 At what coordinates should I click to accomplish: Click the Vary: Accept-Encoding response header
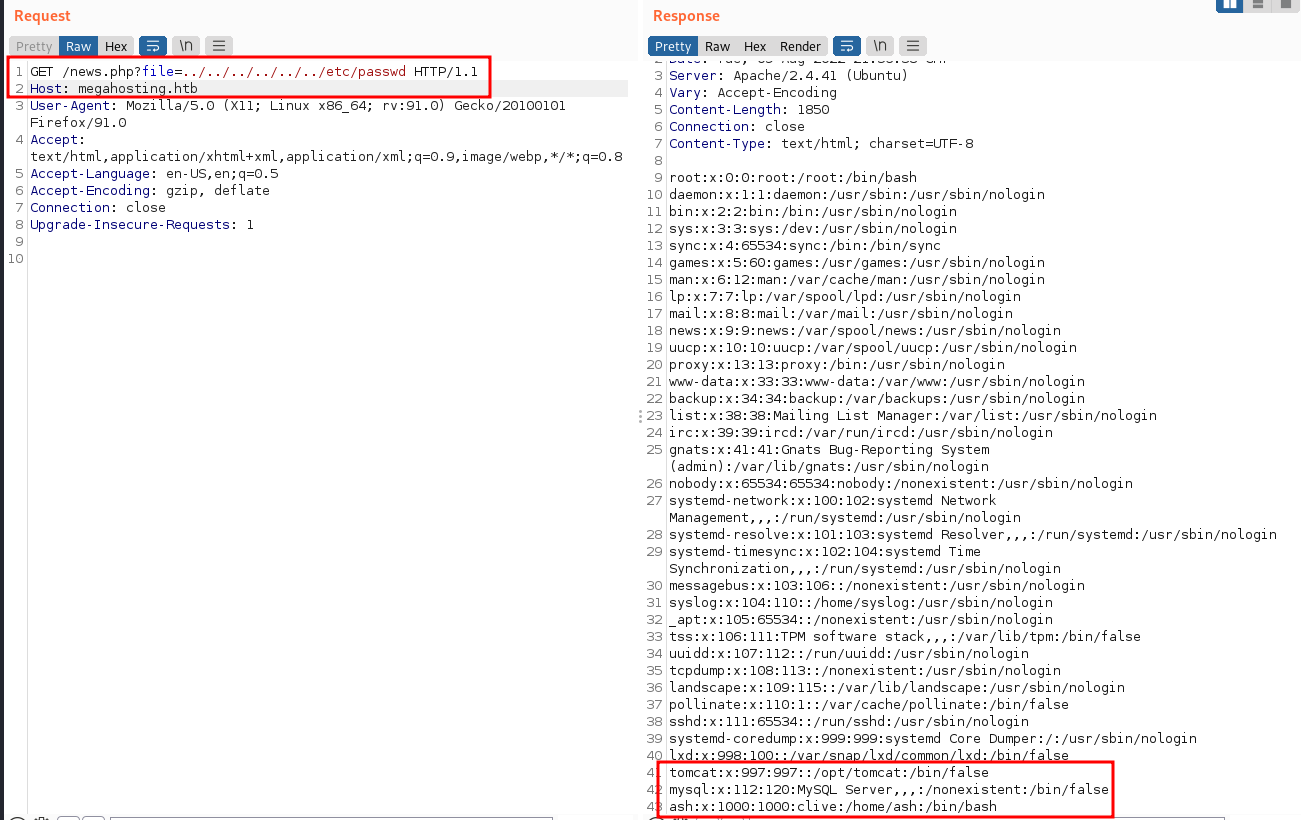pos(753,93)
